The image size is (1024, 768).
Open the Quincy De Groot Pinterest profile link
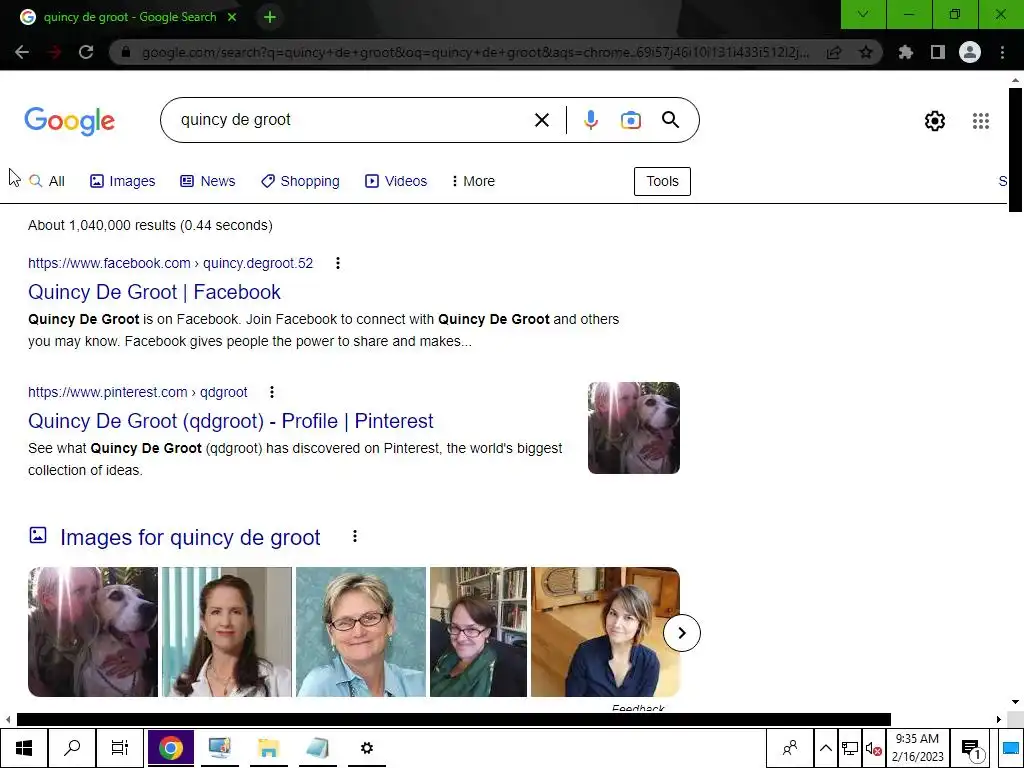(231, 421)
